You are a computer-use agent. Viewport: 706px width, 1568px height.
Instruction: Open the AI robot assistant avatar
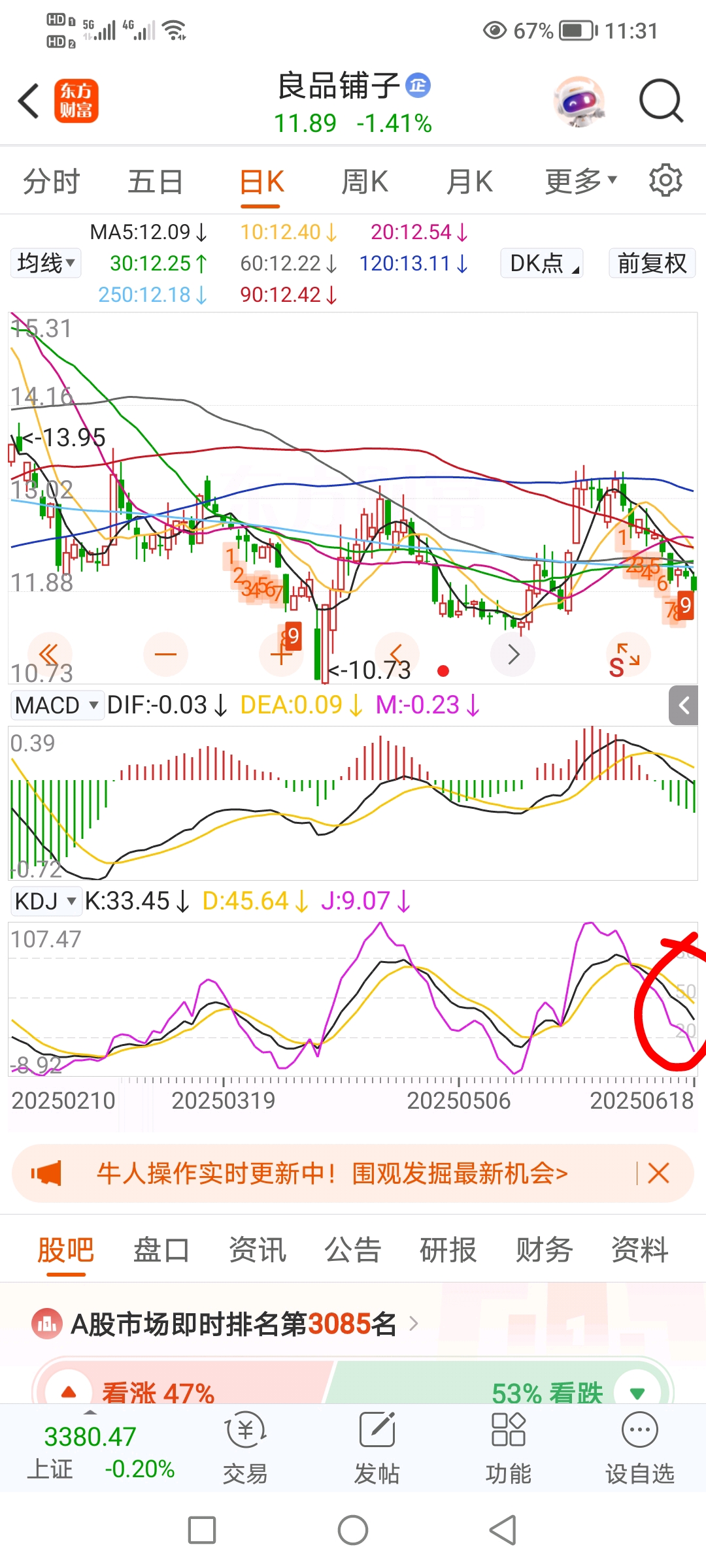tap(579, 101)
